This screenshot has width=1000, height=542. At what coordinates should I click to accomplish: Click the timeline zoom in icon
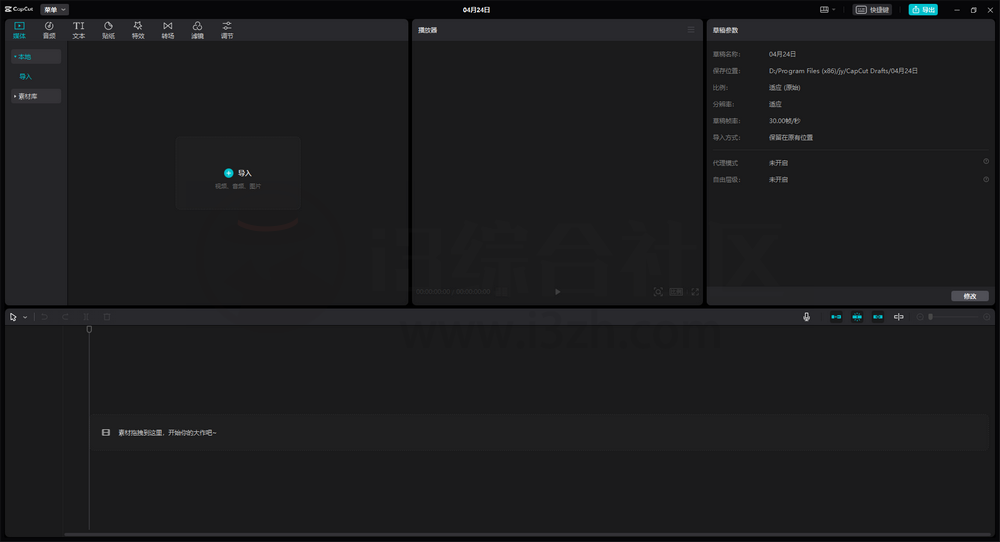coord(987,317)
